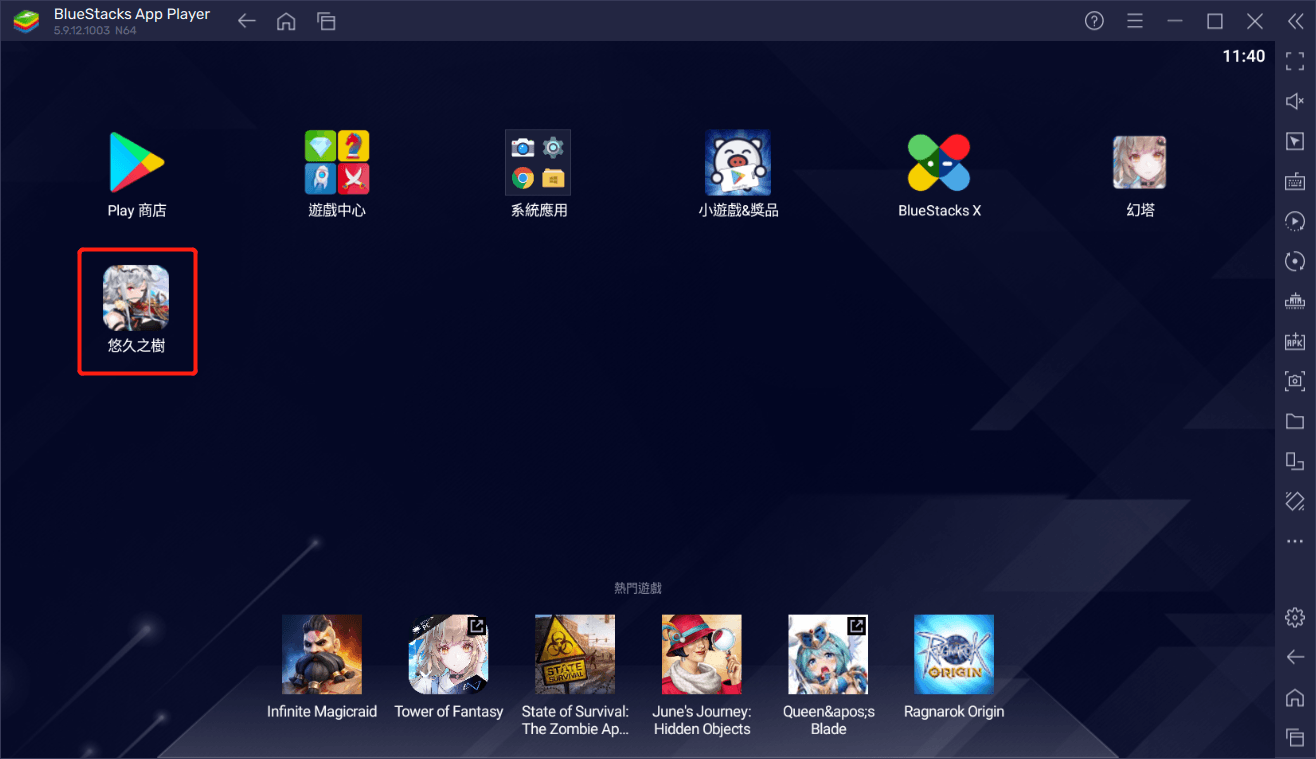
Task: Open State of Survival game thumbnail
Action: [x=575, y=655]
